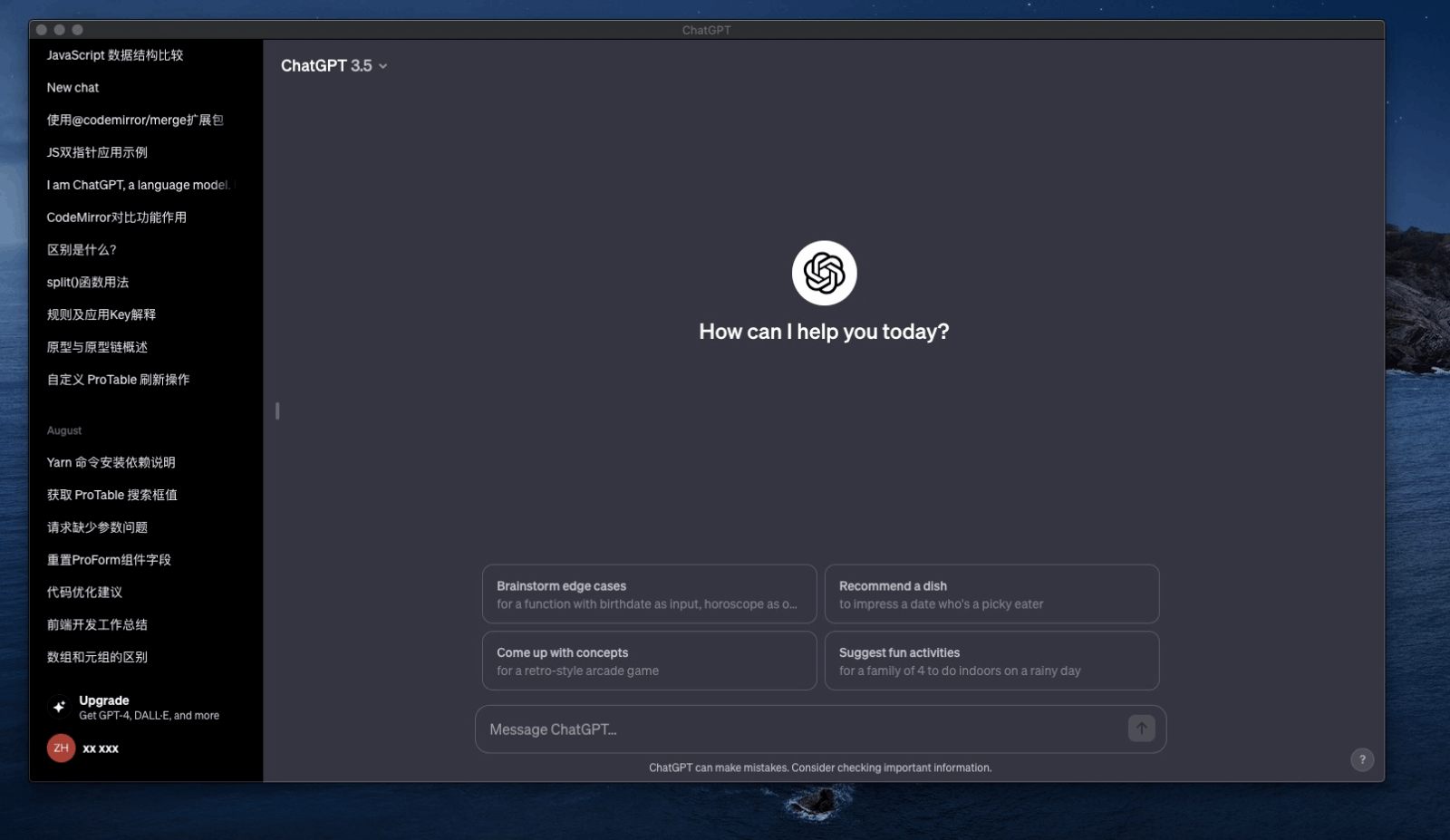Screen dimensions: 1450x840
Task: Select the "Suggest fun activities" suggestion
Action: (x=992, y=661)
